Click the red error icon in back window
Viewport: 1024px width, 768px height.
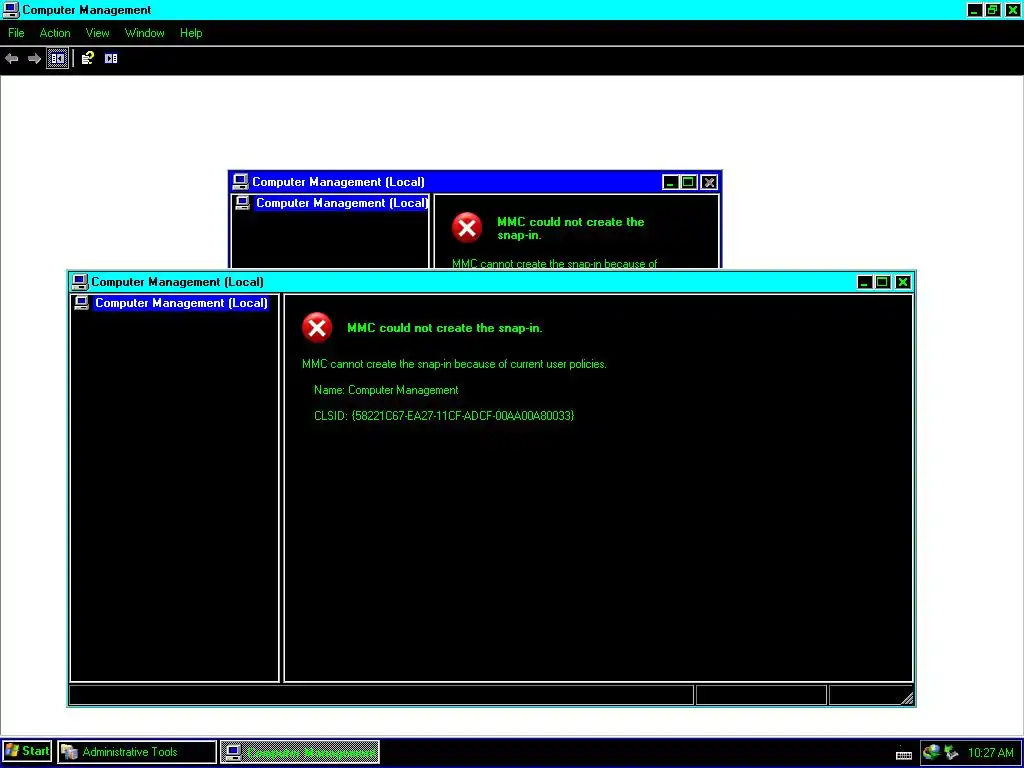(467, 228)
